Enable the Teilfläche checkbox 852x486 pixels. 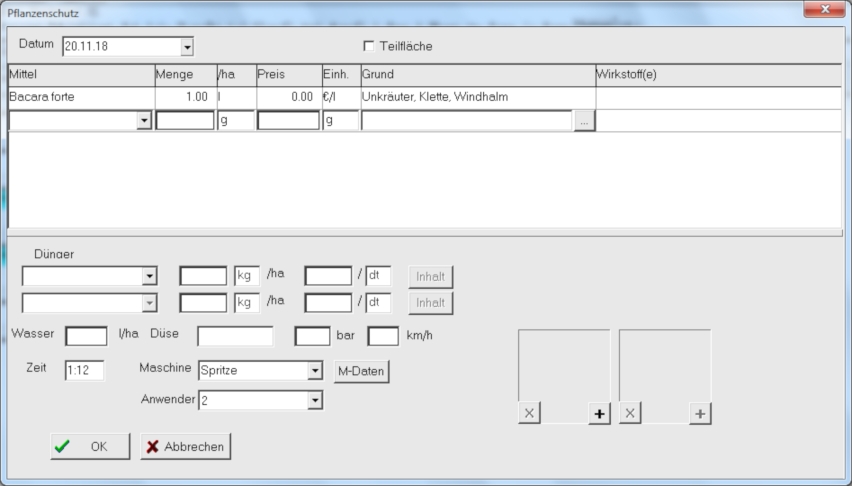coord(369,46)
